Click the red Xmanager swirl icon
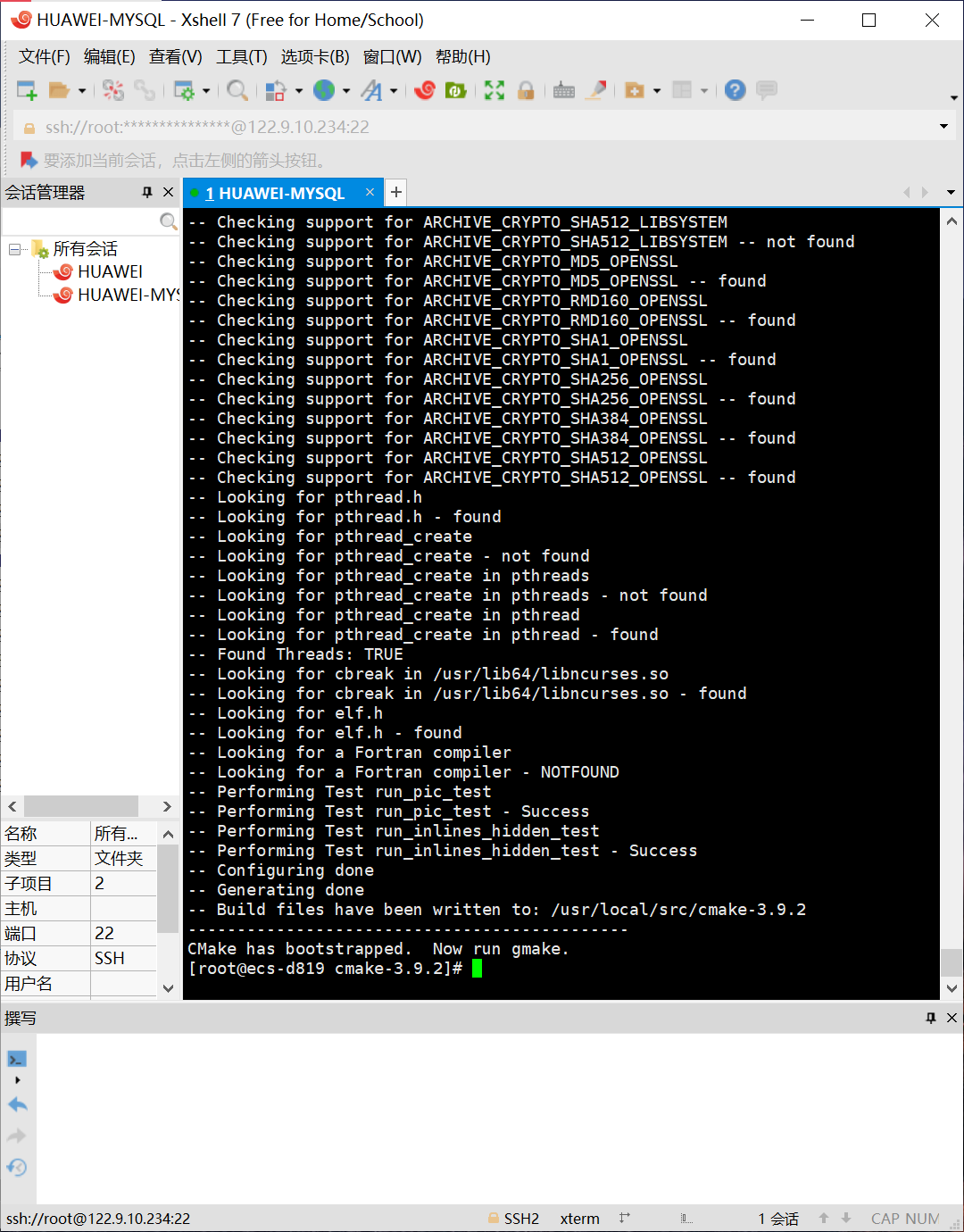Viewport: 964px width, 1232px height. click(x=425, y=90)
